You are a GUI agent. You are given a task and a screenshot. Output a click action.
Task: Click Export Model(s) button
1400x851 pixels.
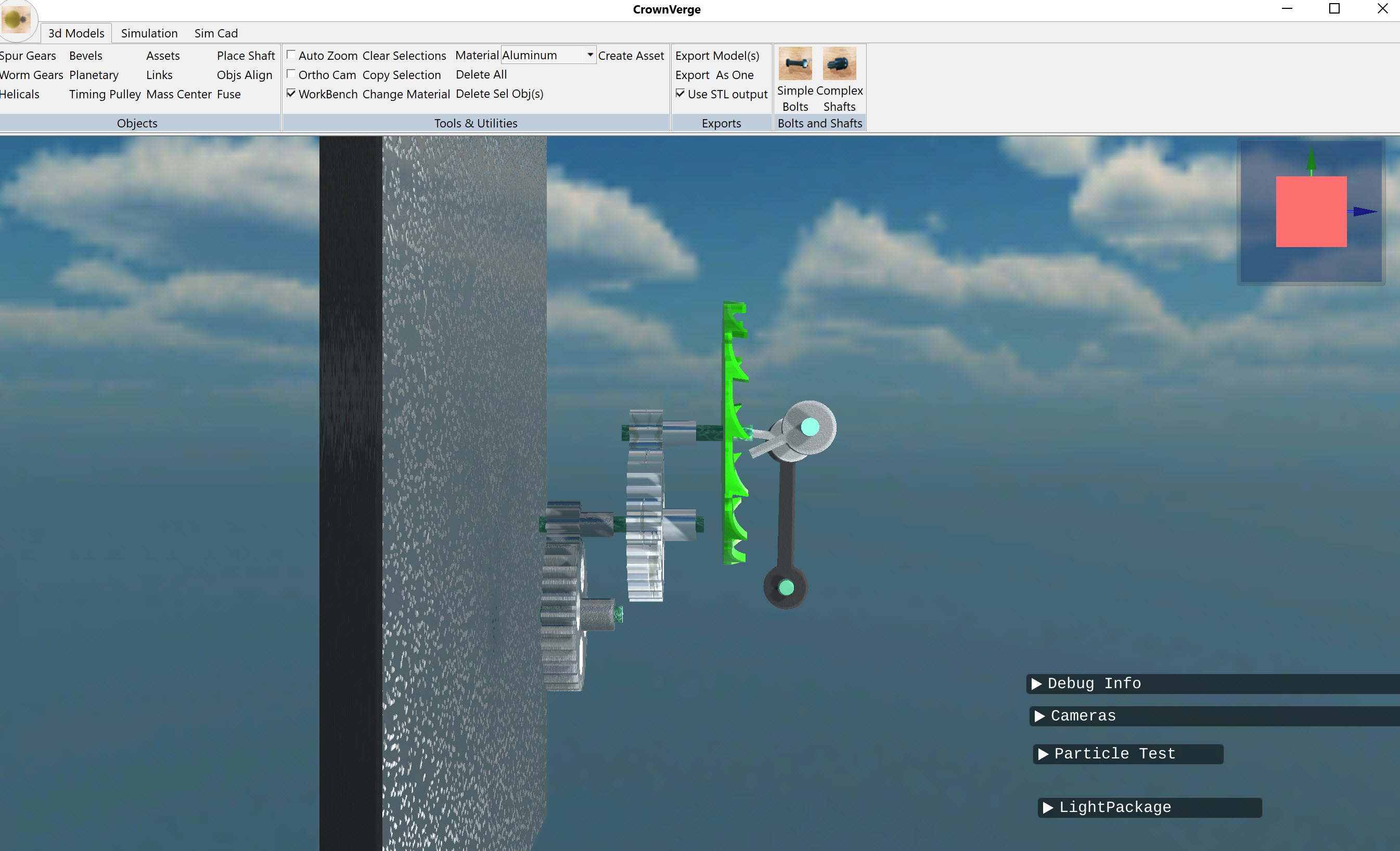717,56
